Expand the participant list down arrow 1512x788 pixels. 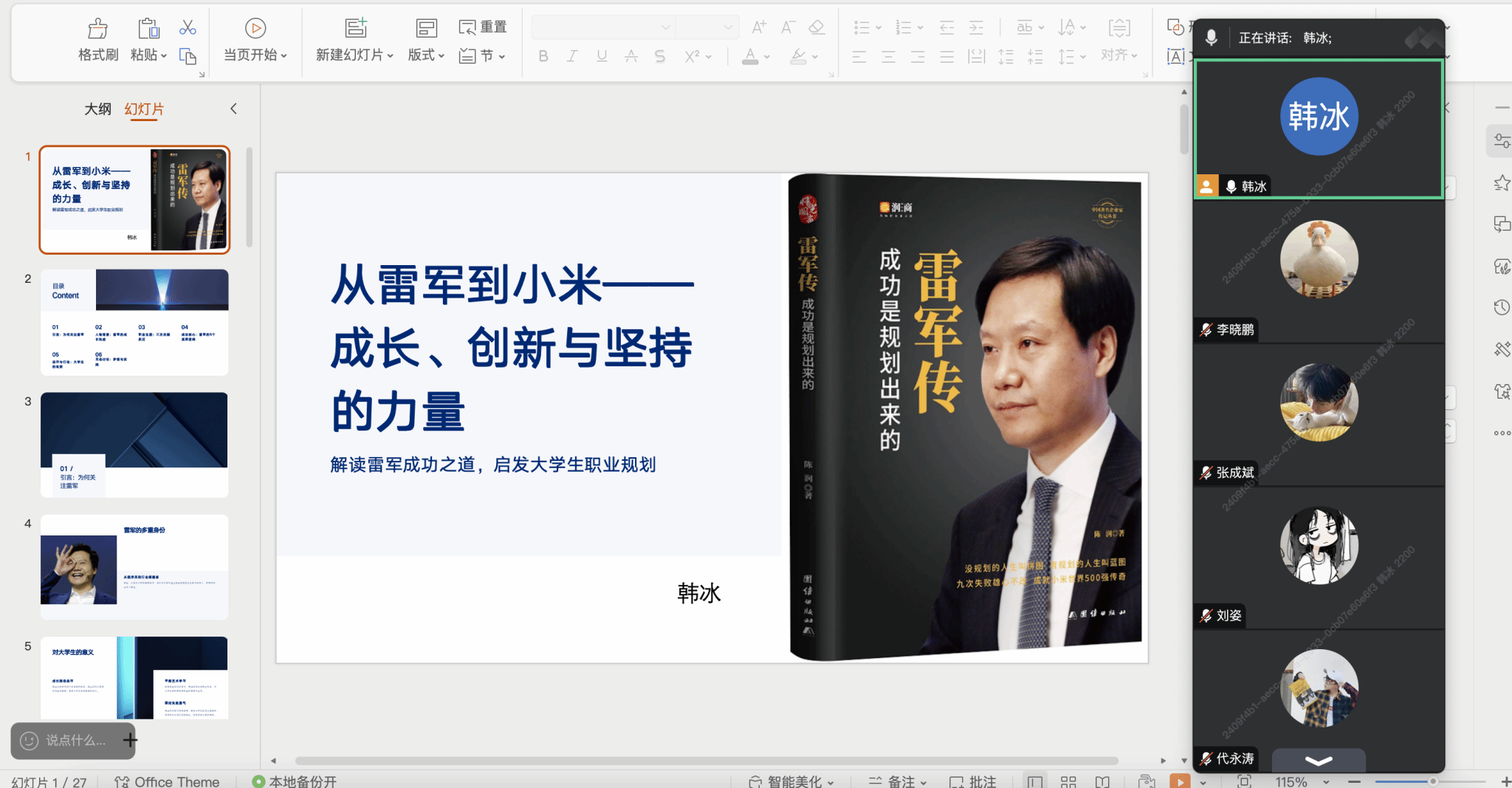click(1319, 761)
